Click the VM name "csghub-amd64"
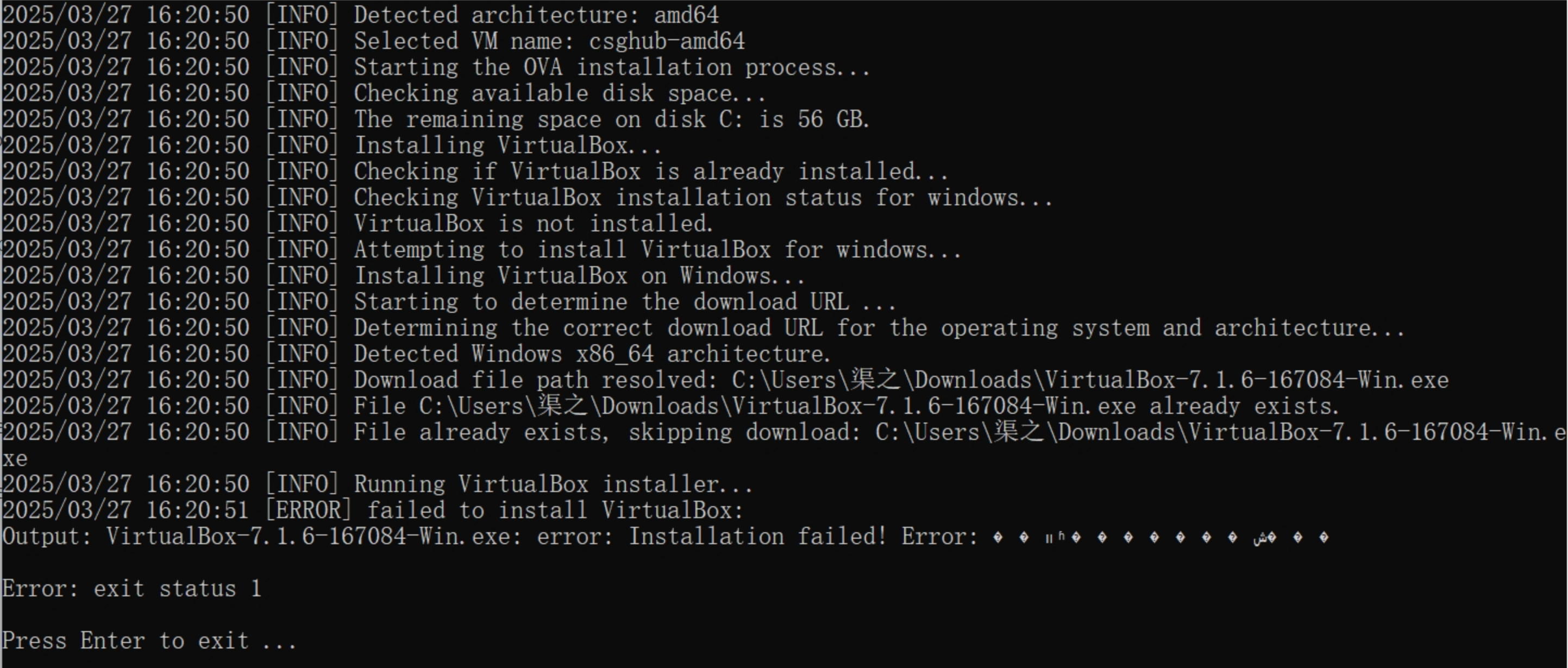The image size is (1568, 668). point(667,41)
